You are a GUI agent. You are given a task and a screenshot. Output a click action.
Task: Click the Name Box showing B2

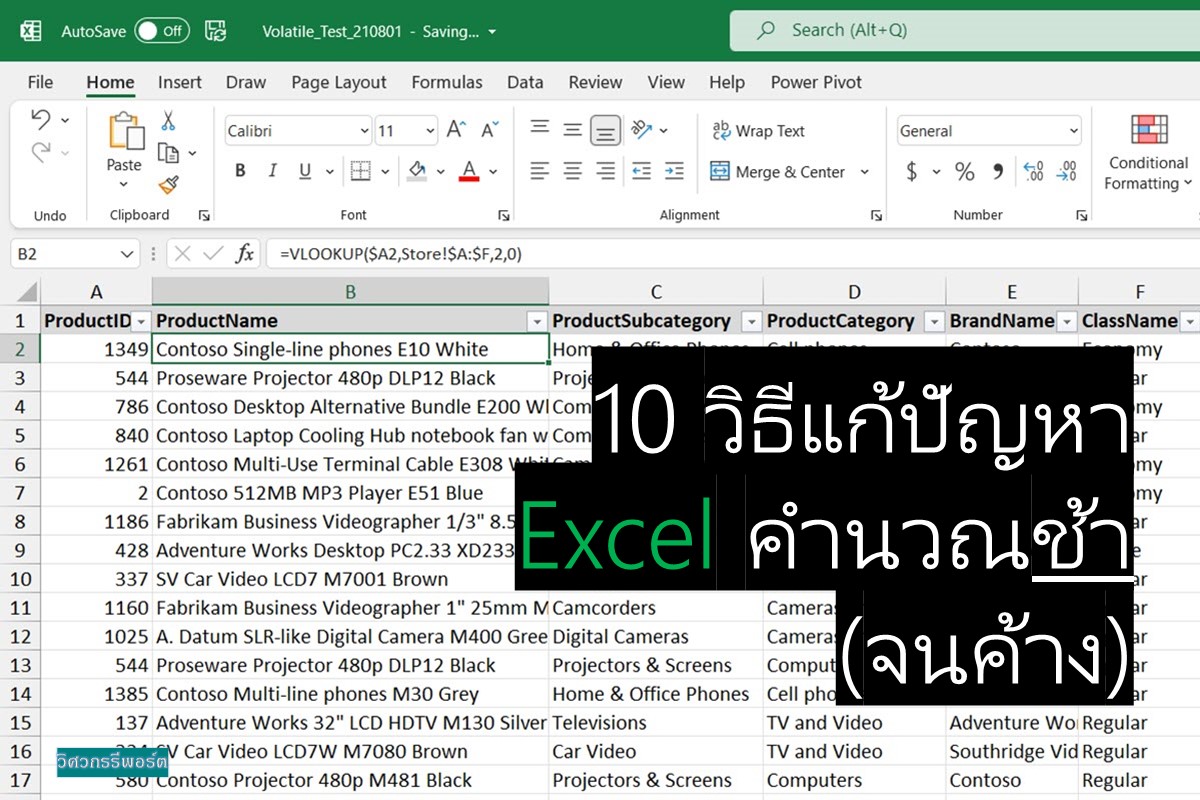[73, 254]
